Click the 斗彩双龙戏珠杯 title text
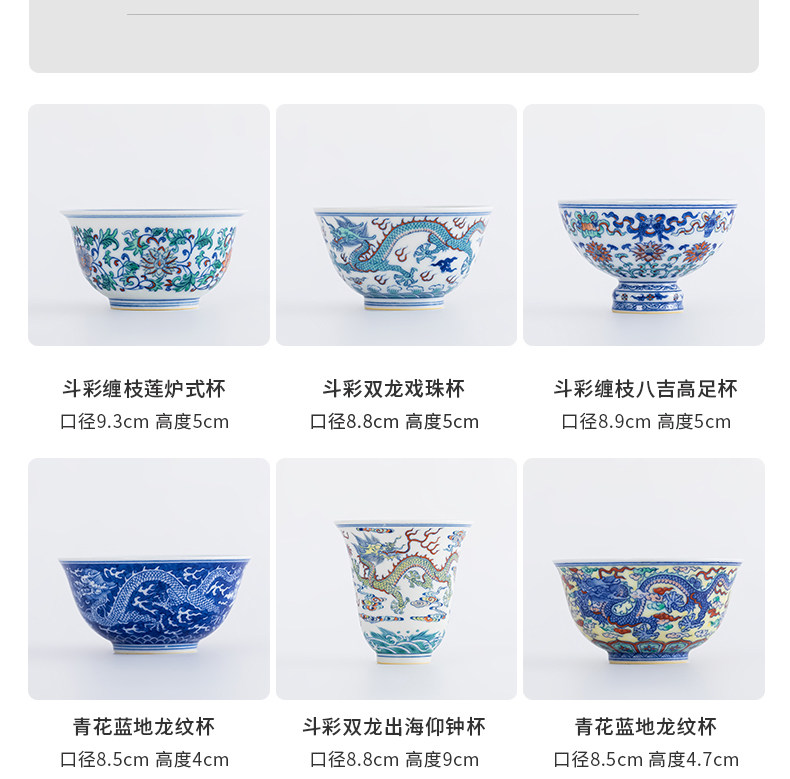The image size is (790, 779). [x=394, y=389]
